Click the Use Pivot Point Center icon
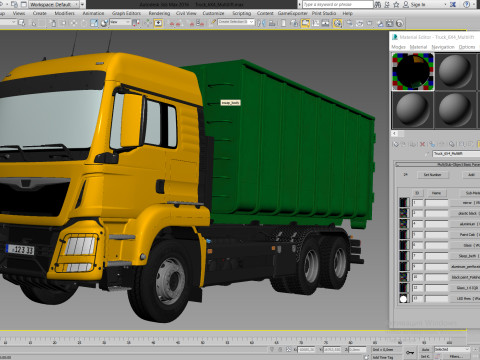 coord(136,22)
